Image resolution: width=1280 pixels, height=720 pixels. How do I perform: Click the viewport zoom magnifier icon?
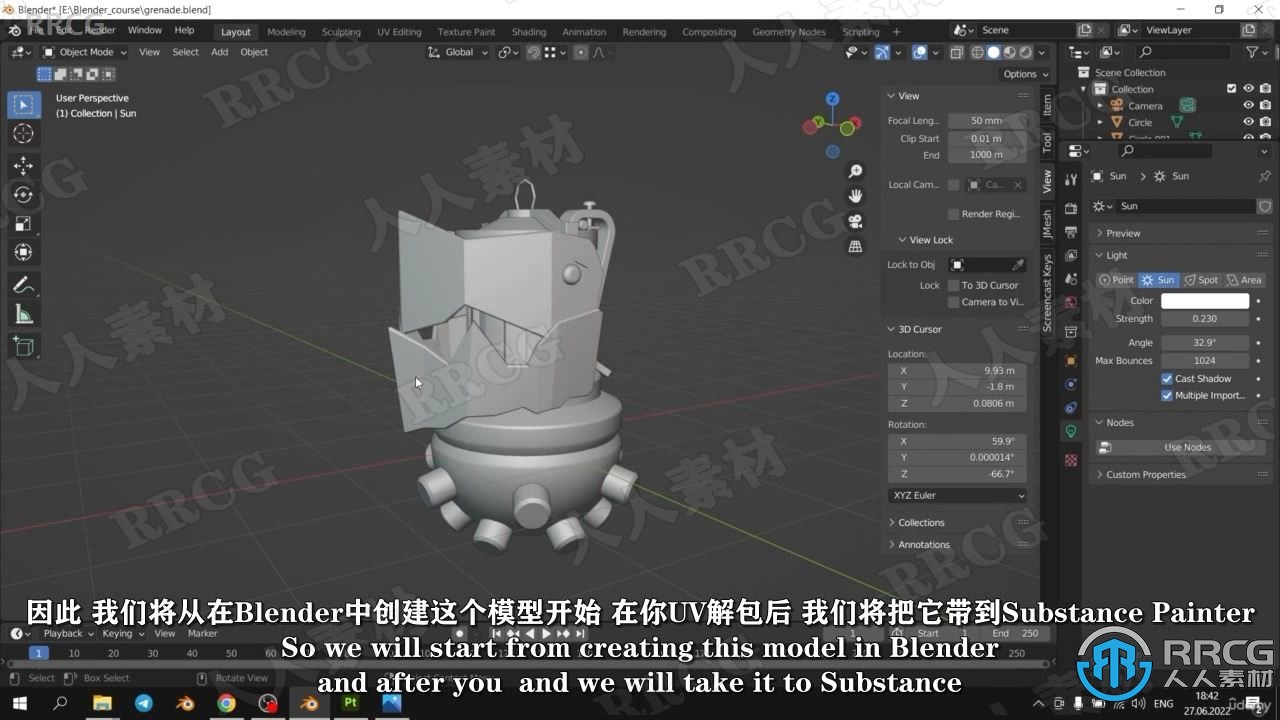[855, 172]
